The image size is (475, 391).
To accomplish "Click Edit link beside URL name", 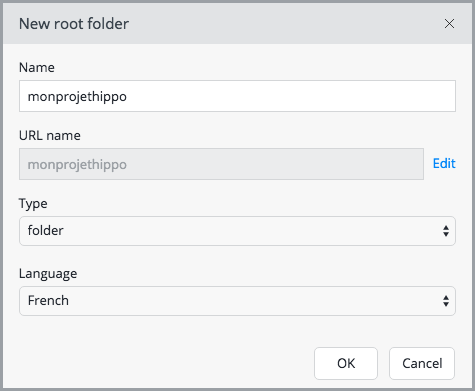I will pos(444,163).
